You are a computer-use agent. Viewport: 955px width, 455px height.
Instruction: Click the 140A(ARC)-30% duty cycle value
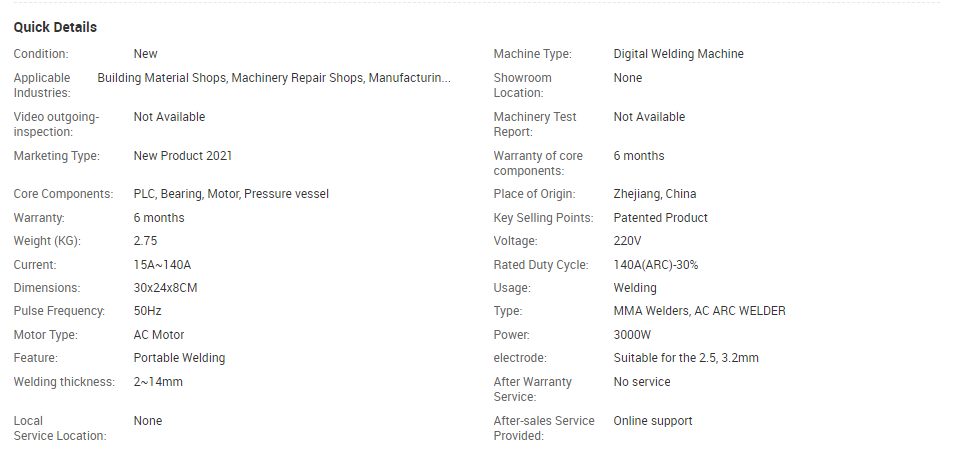pos(656,265)
